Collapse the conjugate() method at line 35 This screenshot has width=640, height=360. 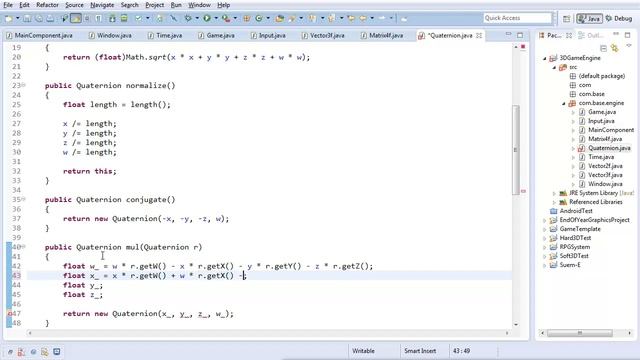point(23,199)
